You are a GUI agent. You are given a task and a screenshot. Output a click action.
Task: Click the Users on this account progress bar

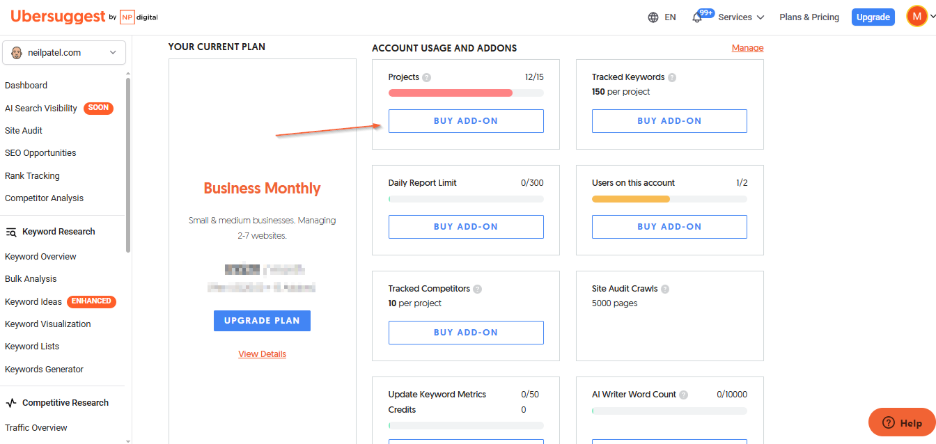tap(669, 199)
